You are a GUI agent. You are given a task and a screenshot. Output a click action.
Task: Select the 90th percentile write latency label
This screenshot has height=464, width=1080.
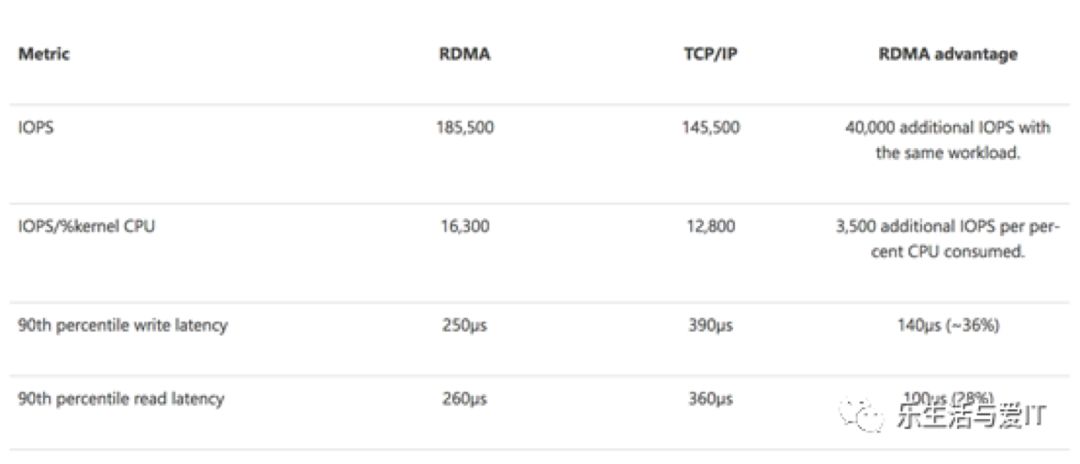[x=123, y=325]
